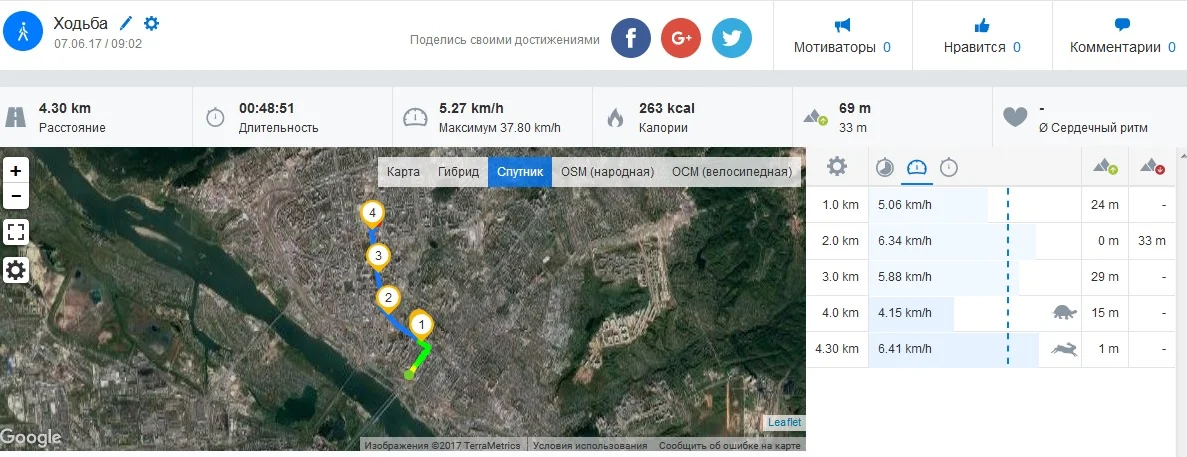Open map settings gear on the map

[16, 270]
